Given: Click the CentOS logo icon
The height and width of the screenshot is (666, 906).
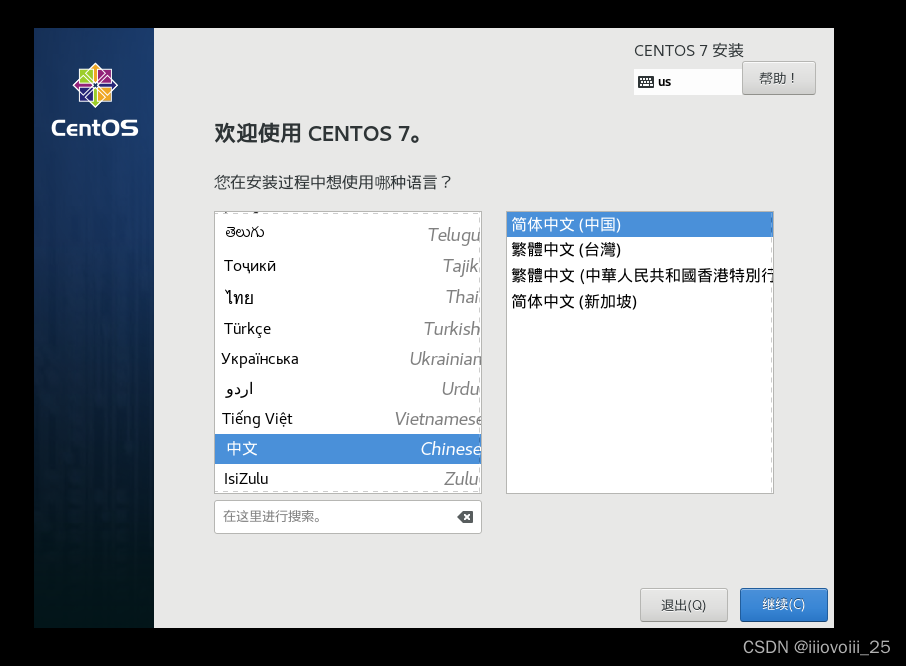Looking at the screenshot, I should click(x=94, y=85).
